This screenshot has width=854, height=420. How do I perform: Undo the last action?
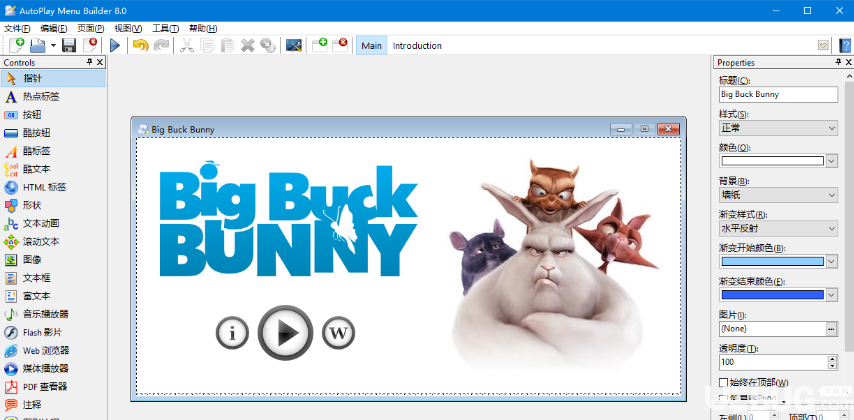[x=141, y=45]
